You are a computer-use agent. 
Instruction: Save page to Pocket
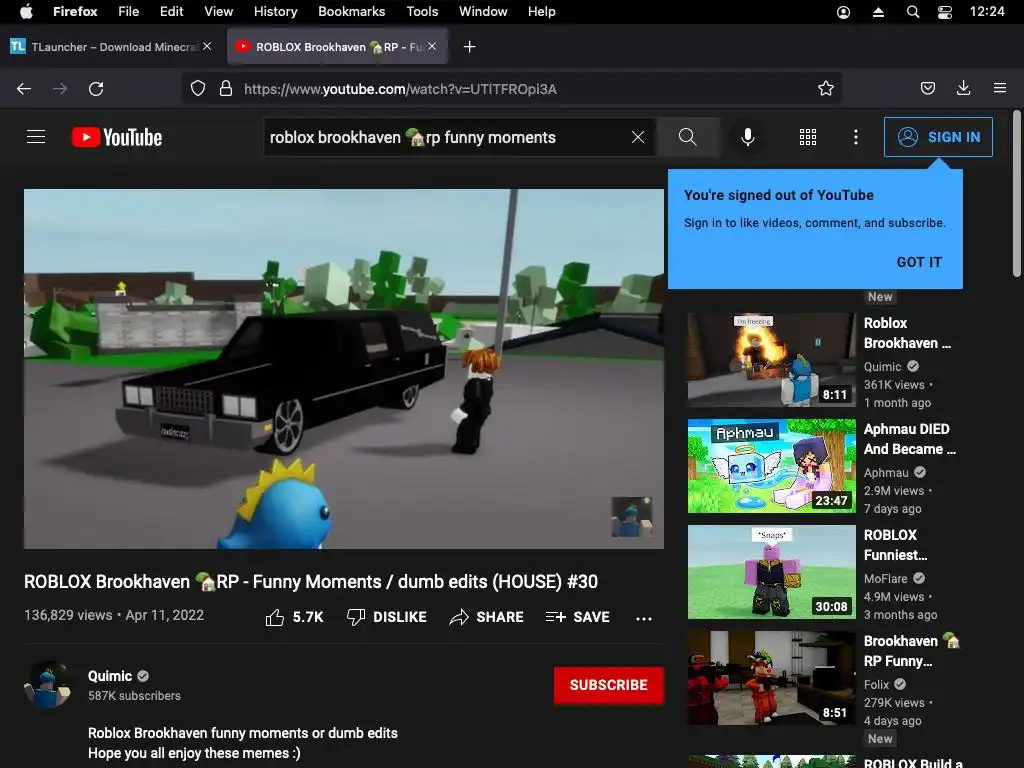point(927,89)
